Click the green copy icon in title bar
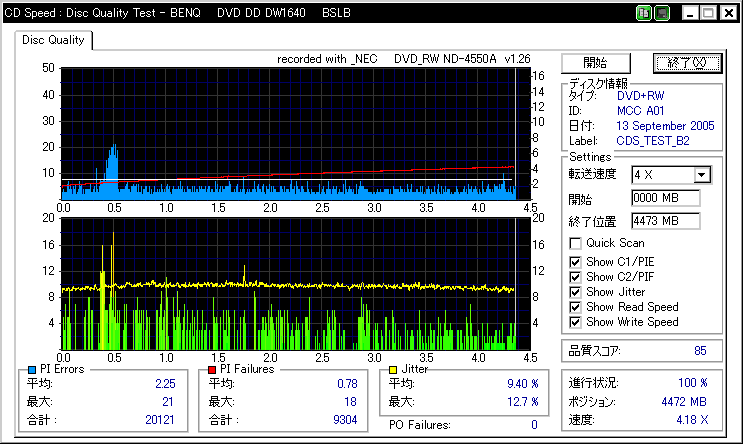The height and width of the screenshot is (444, 743). (645, 14)
